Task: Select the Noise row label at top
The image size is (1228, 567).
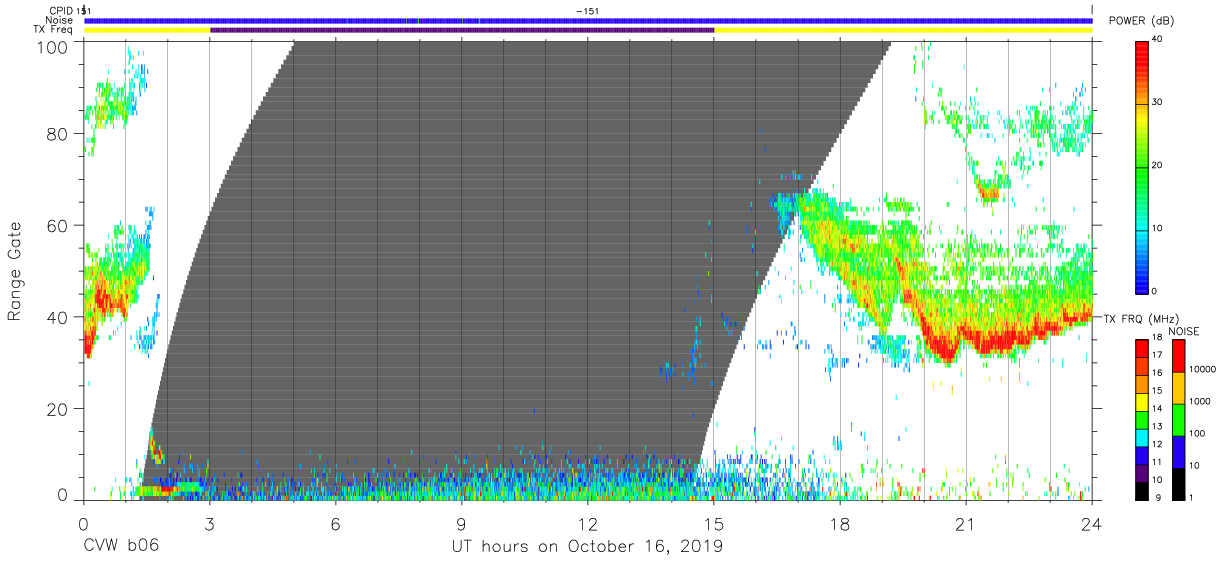Action: [x=61, y=20]
